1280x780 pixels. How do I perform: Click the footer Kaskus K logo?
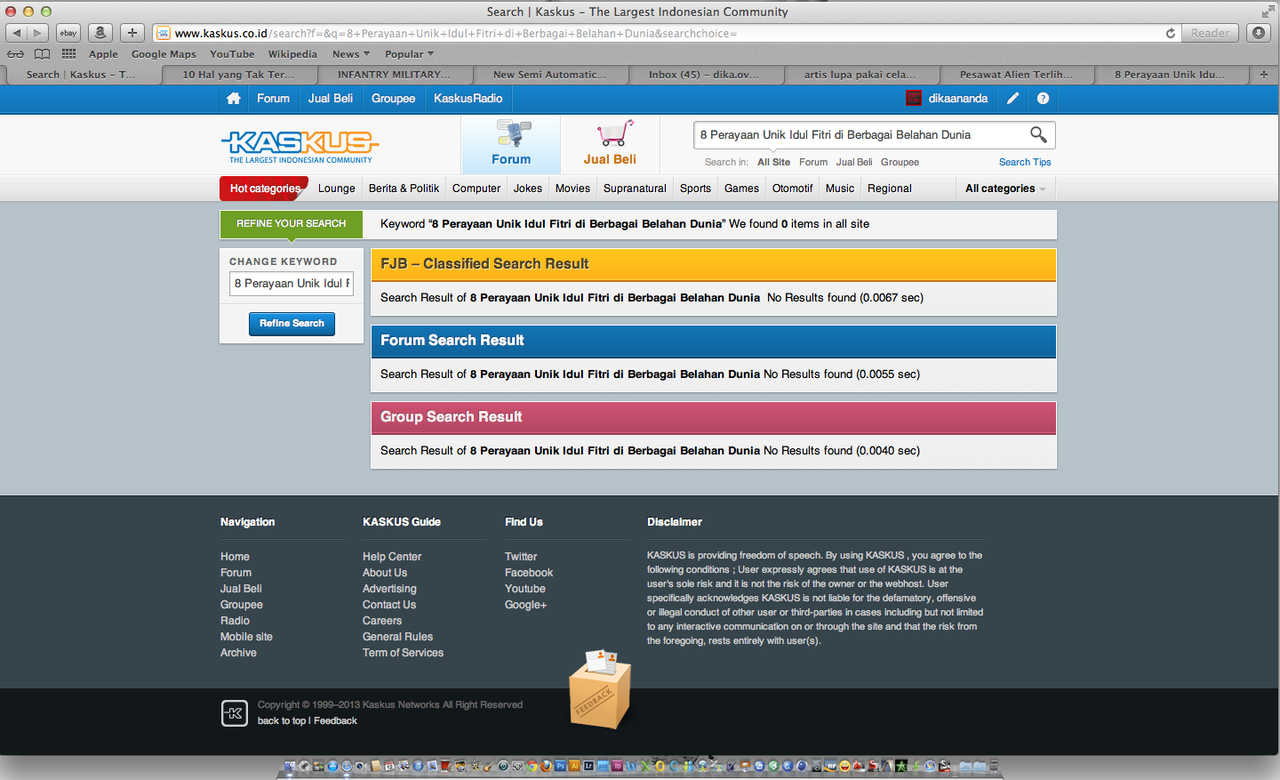point(234,713)
